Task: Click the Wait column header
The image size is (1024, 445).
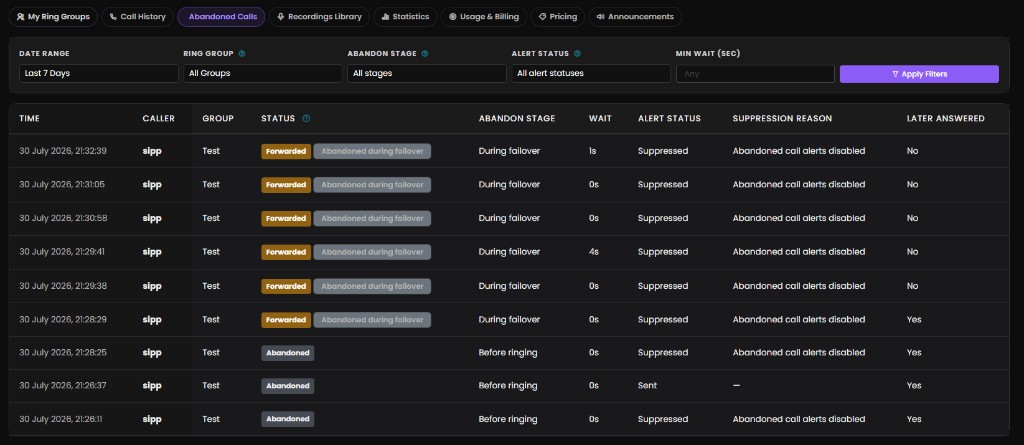Action: [x=600, y=118]
